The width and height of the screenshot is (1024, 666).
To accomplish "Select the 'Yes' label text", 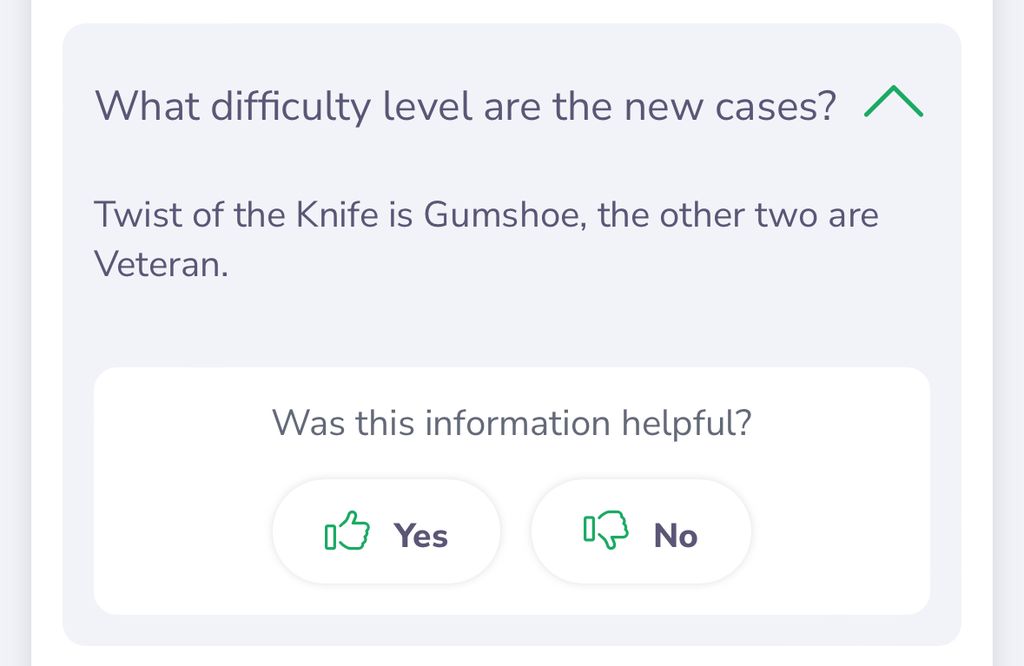I will tap(421, 536).
